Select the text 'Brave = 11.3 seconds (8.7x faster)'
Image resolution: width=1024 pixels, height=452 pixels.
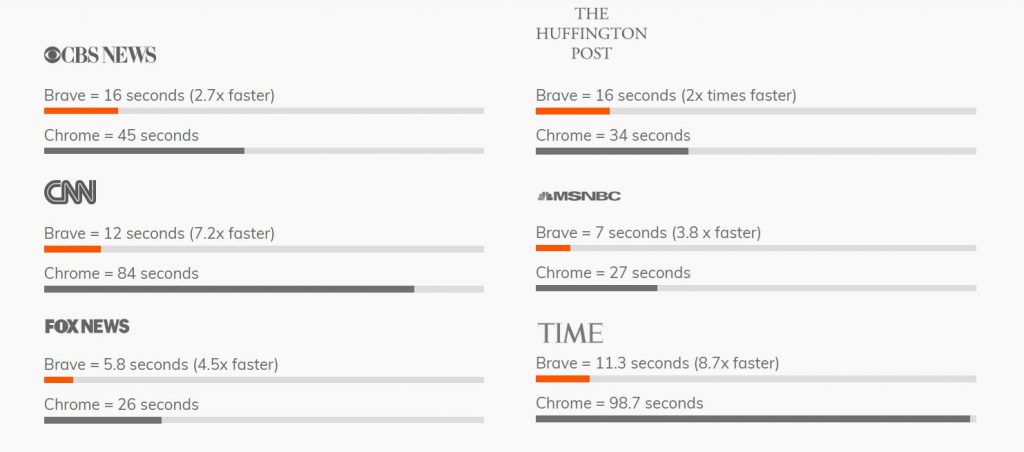click(658, 363)
